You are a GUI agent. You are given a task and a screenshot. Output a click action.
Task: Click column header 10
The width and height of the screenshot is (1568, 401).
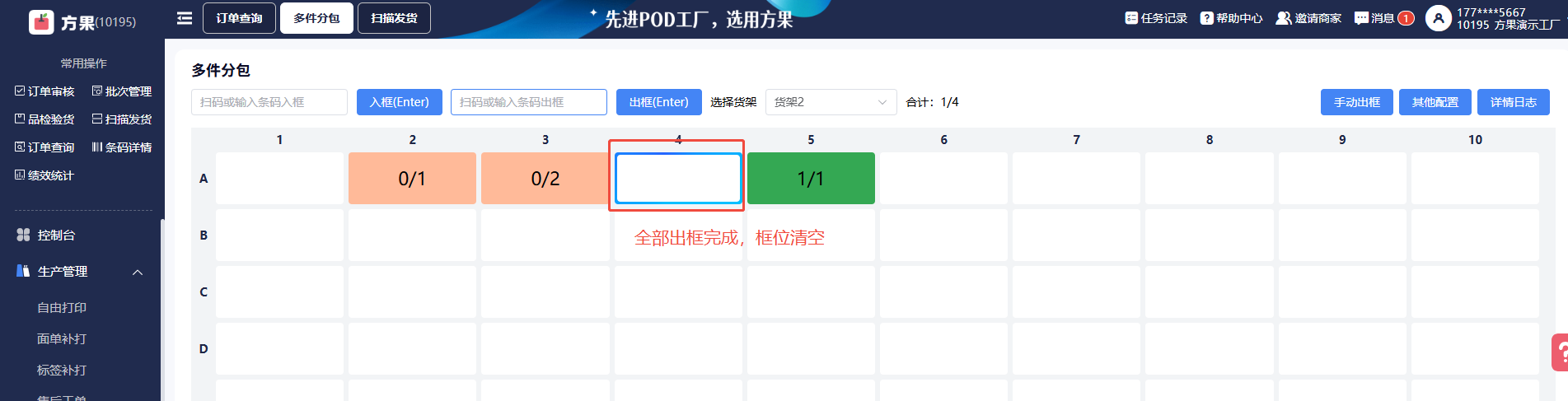[1475, 140]
